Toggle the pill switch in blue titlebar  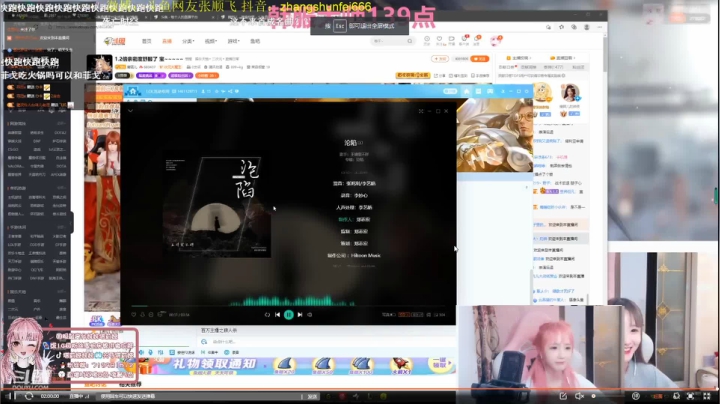pyautogui.click(x=449, y=91)
